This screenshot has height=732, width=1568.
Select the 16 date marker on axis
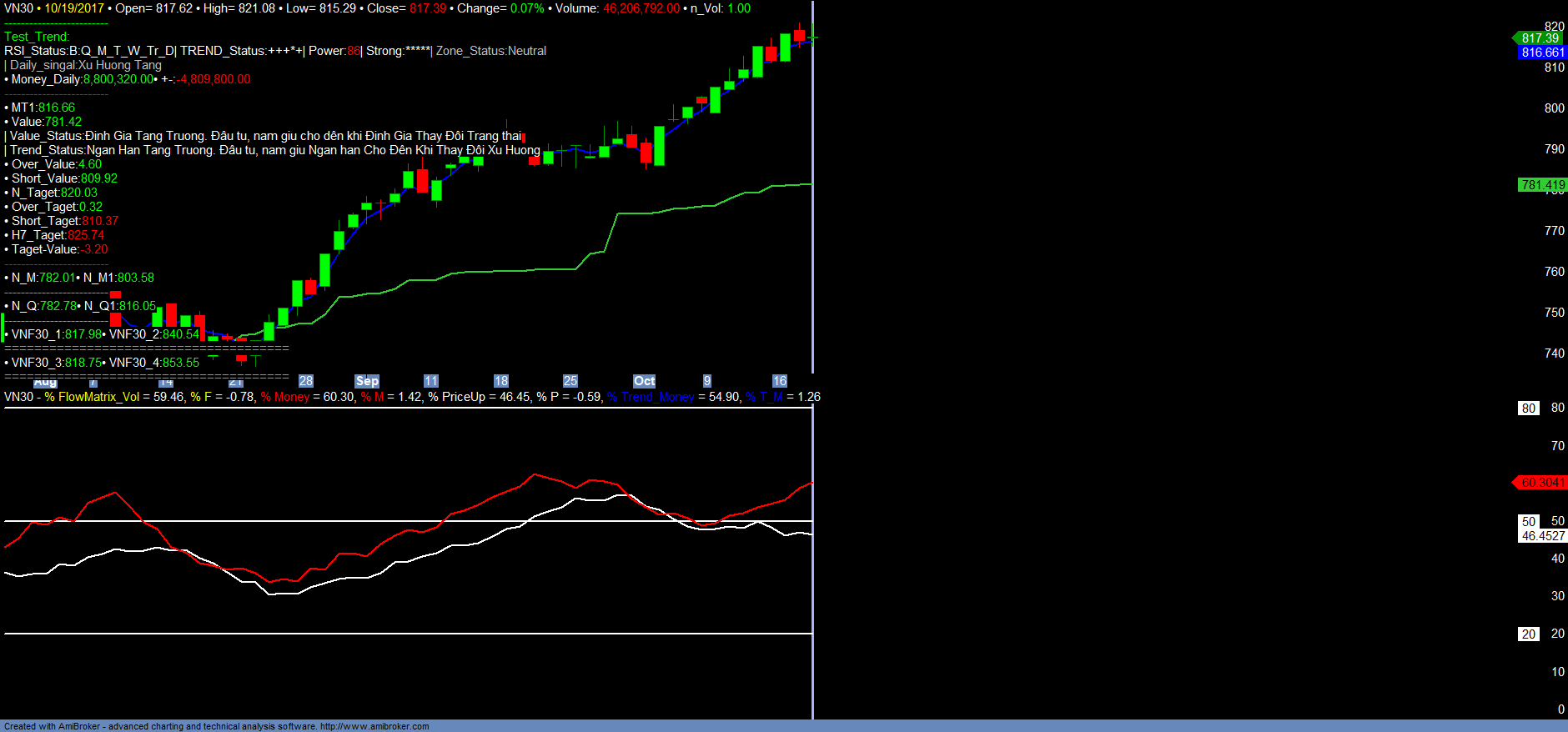(779, 381)
